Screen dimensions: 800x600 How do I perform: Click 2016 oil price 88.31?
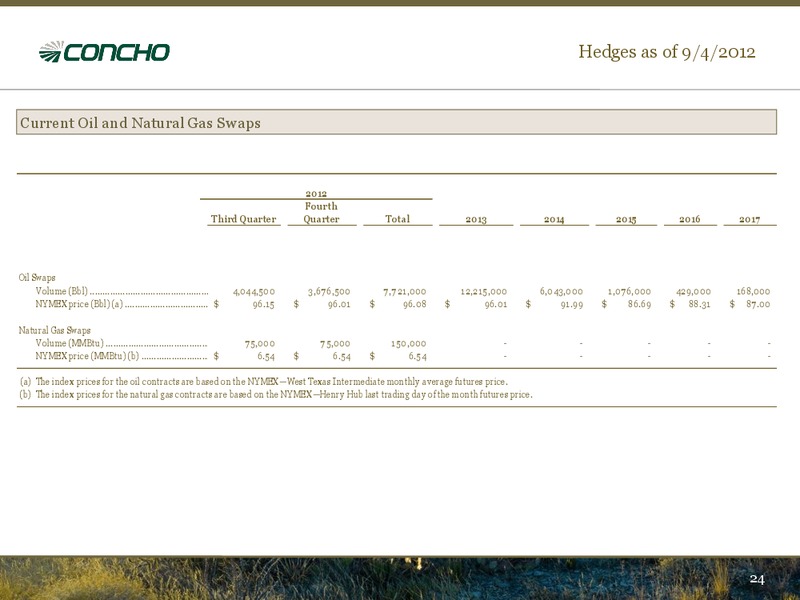pyautogui.click(x=699, y=305)
